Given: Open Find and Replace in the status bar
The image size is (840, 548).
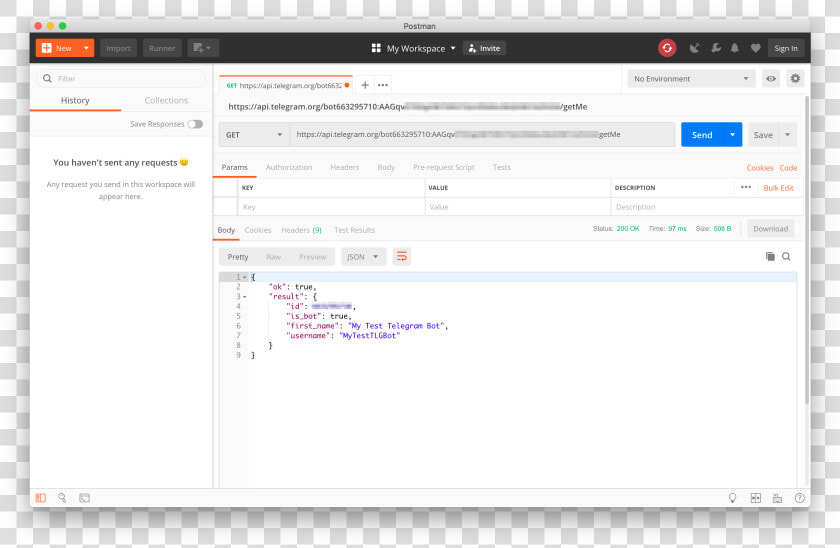Looking at the screenshot, I should coord(62,498).
